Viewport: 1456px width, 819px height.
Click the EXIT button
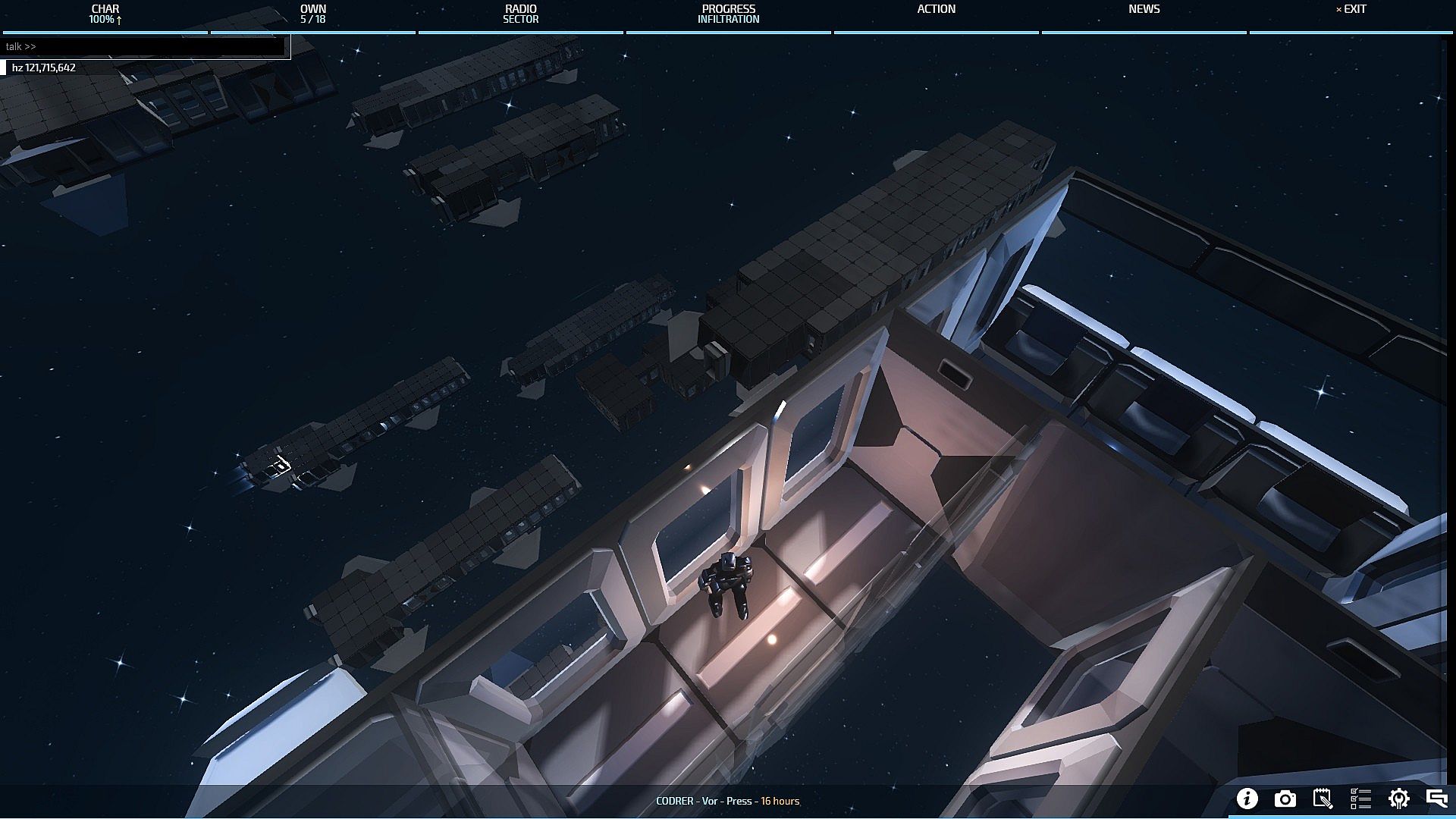coord(1351,9)
